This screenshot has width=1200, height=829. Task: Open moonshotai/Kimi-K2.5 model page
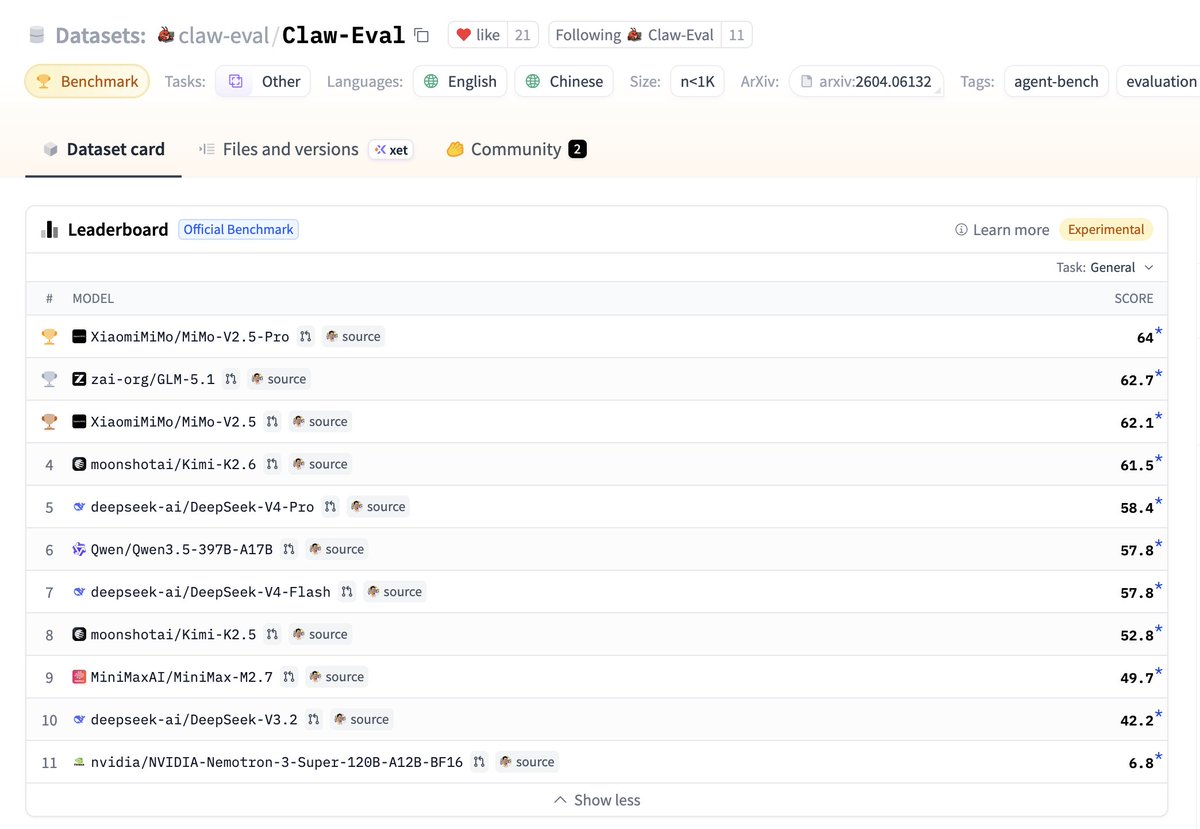click(173, 634)
